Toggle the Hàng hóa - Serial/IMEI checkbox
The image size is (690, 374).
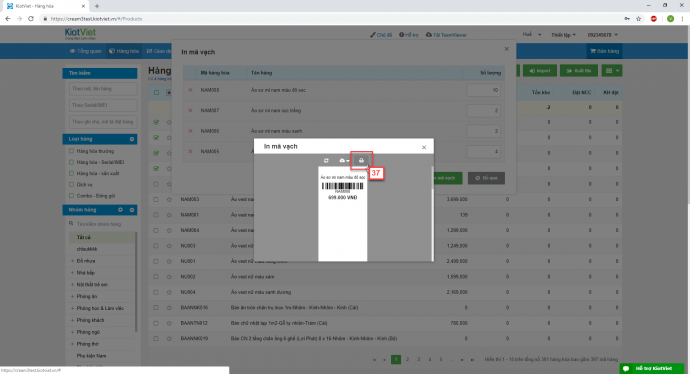coord(71,162)
